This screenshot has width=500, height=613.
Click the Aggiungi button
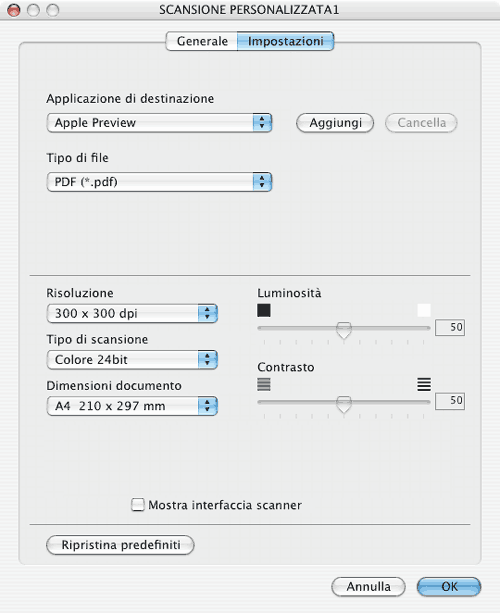pyautogui.click(x=335, y=123)
